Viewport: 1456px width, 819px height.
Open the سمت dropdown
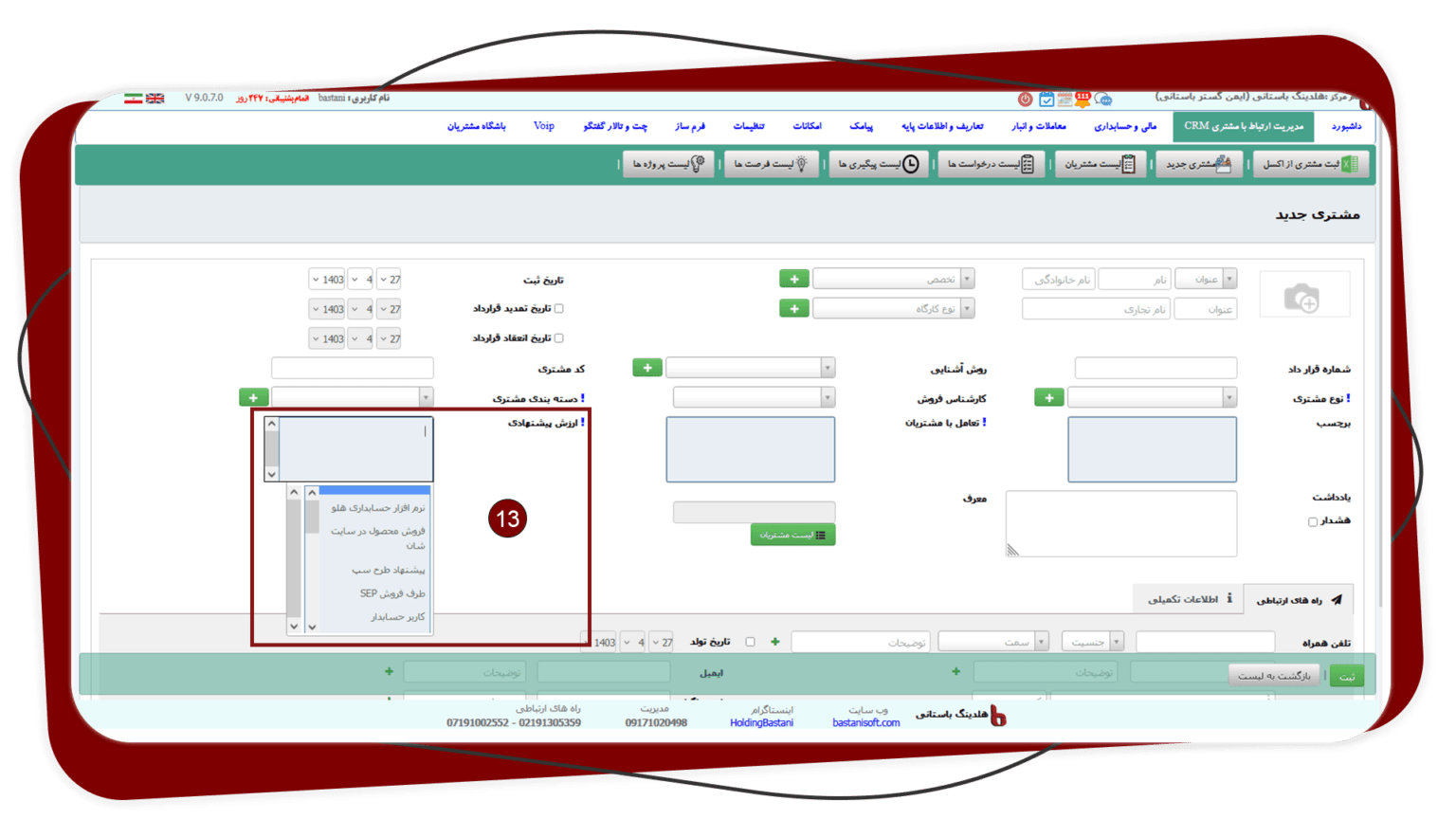click(x=992, y=642)
